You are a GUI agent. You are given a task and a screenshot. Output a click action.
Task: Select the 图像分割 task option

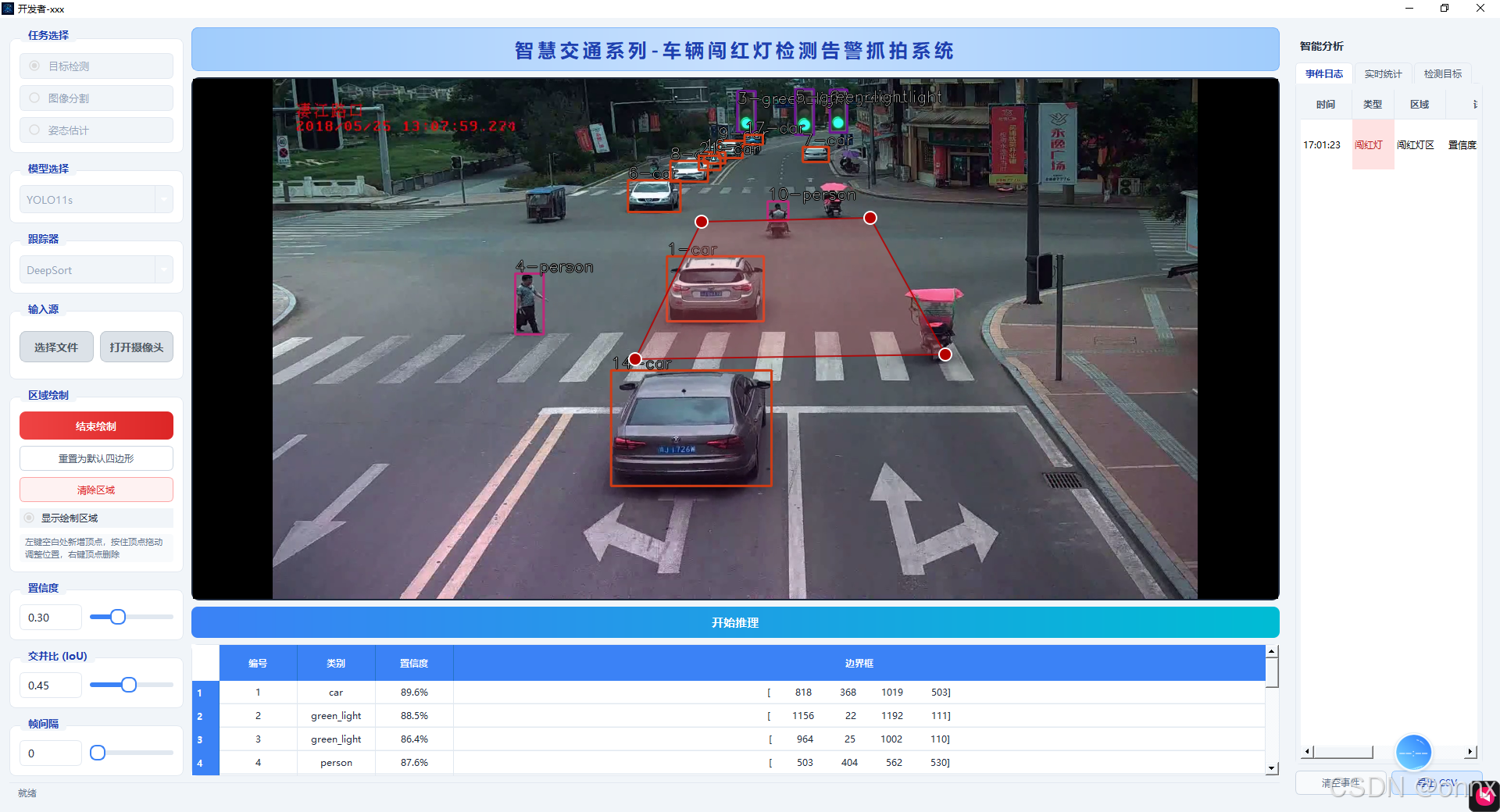pyautogui.click(x=96, y=98)
